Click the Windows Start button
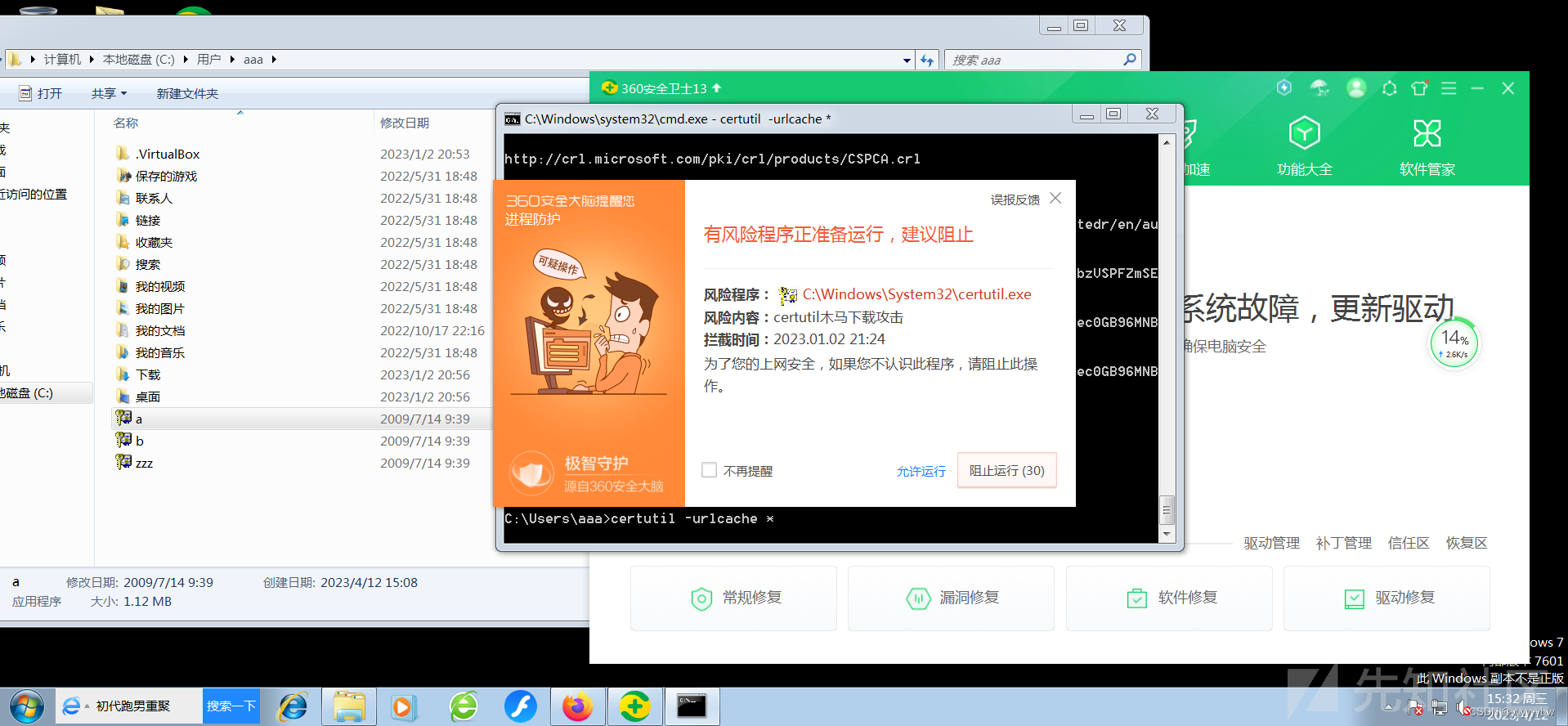 27,706
